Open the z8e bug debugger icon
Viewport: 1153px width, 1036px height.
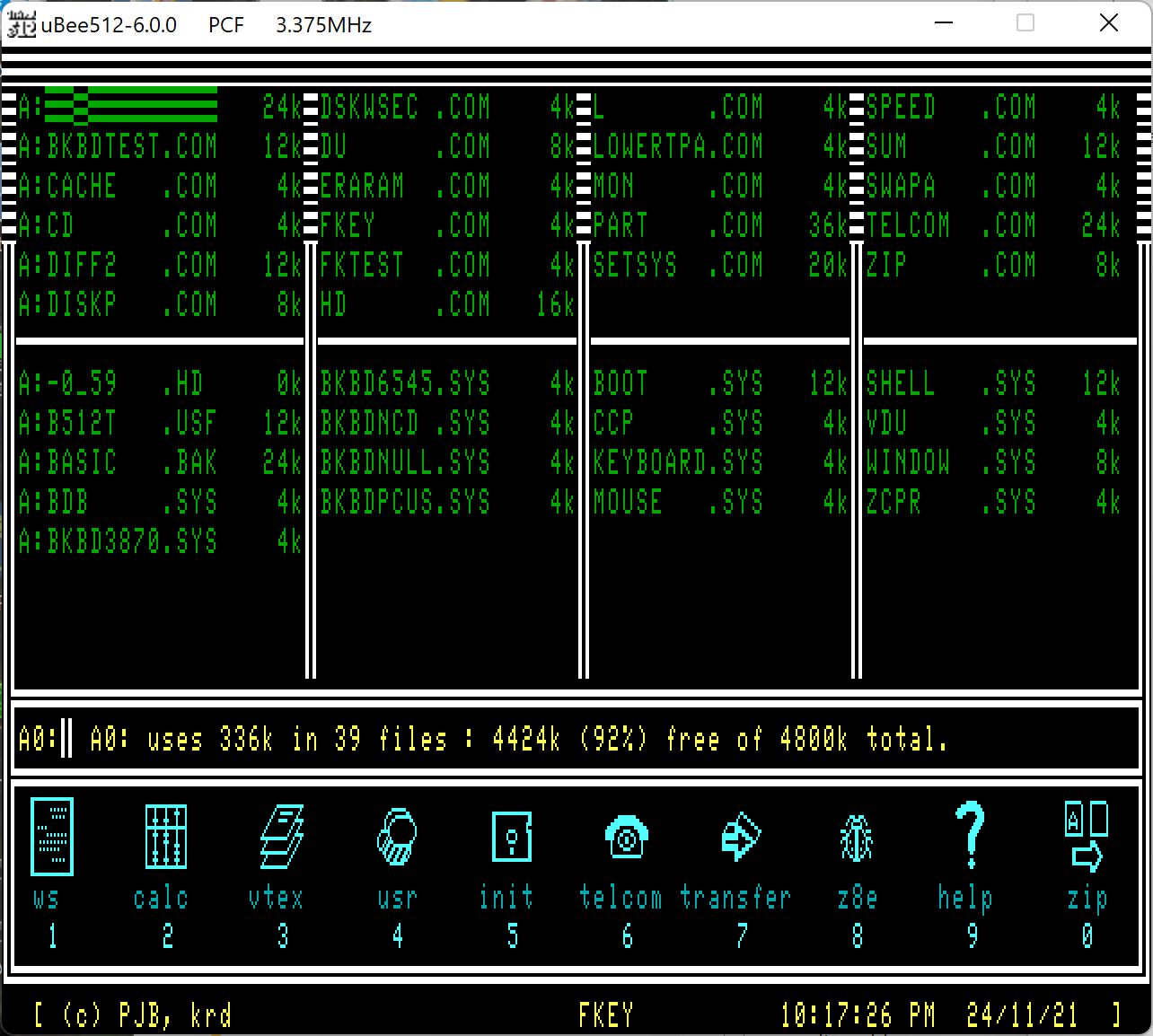[x=856, y=838]
